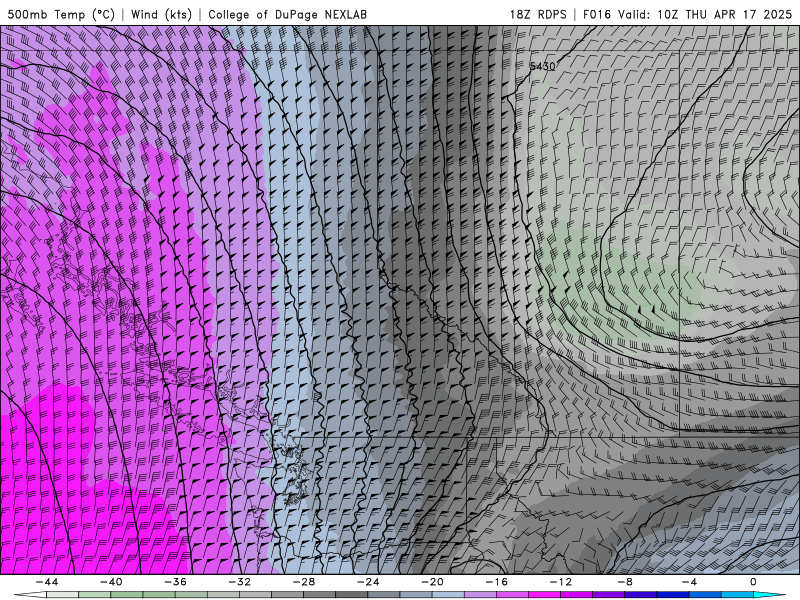Image resolution: width=800 pixels, height=600 pixels.
Task: Click the '500mb Temp (°C)' title text
Action: click(x=61, y=14)
